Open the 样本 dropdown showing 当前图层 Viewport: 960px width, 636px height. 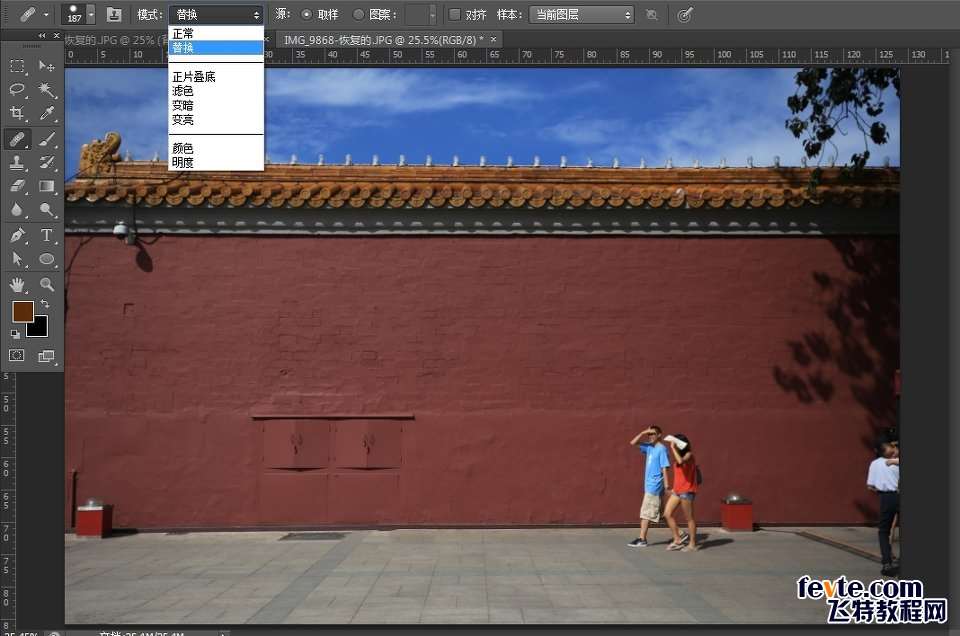point(582,15)
